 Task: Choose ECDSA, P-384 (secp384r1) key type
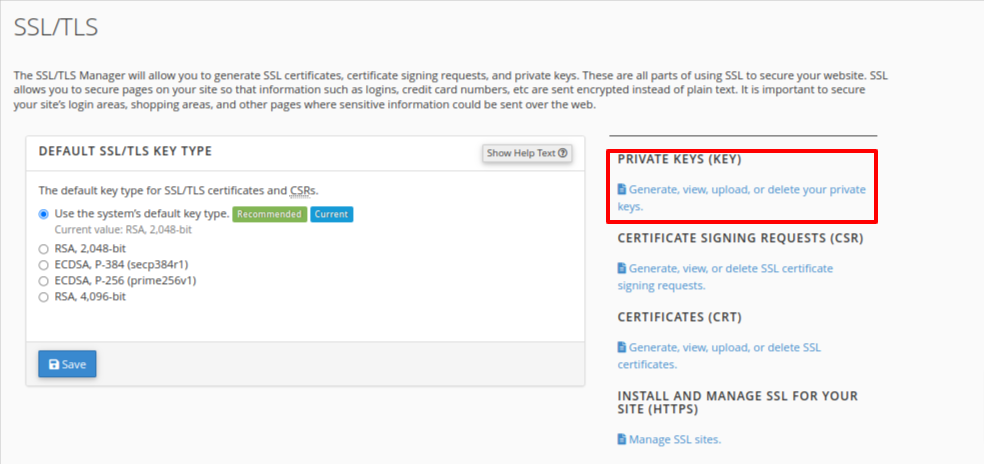coord(43,265)
